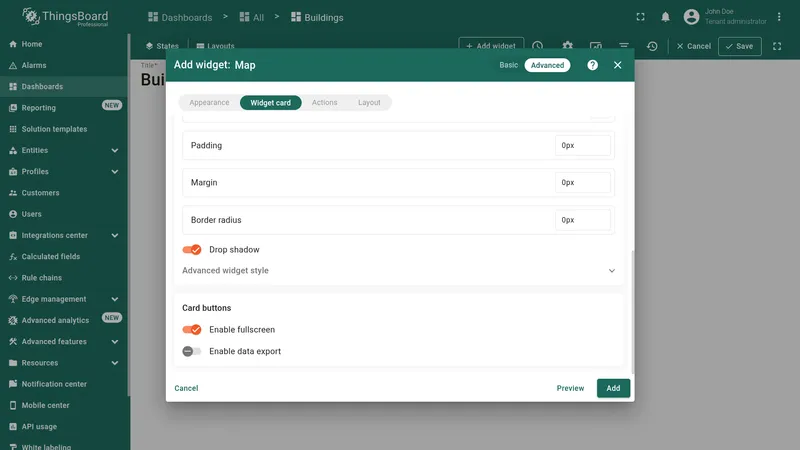Viewport: 800px width, 450px height.
Task: Select the Widget card tab
Action: [270, 103]
